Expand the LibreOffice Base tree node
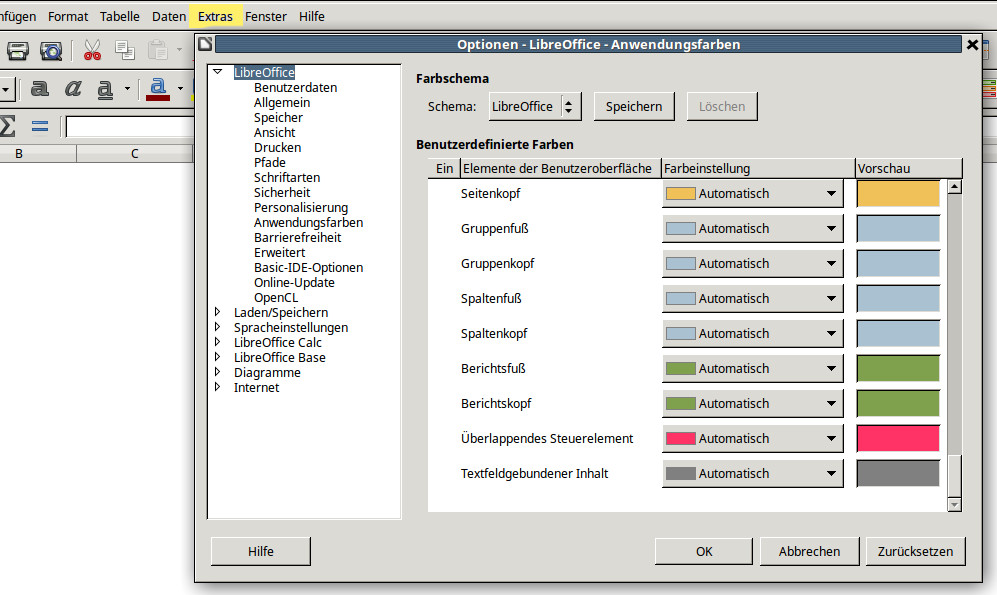 [217, 357]
